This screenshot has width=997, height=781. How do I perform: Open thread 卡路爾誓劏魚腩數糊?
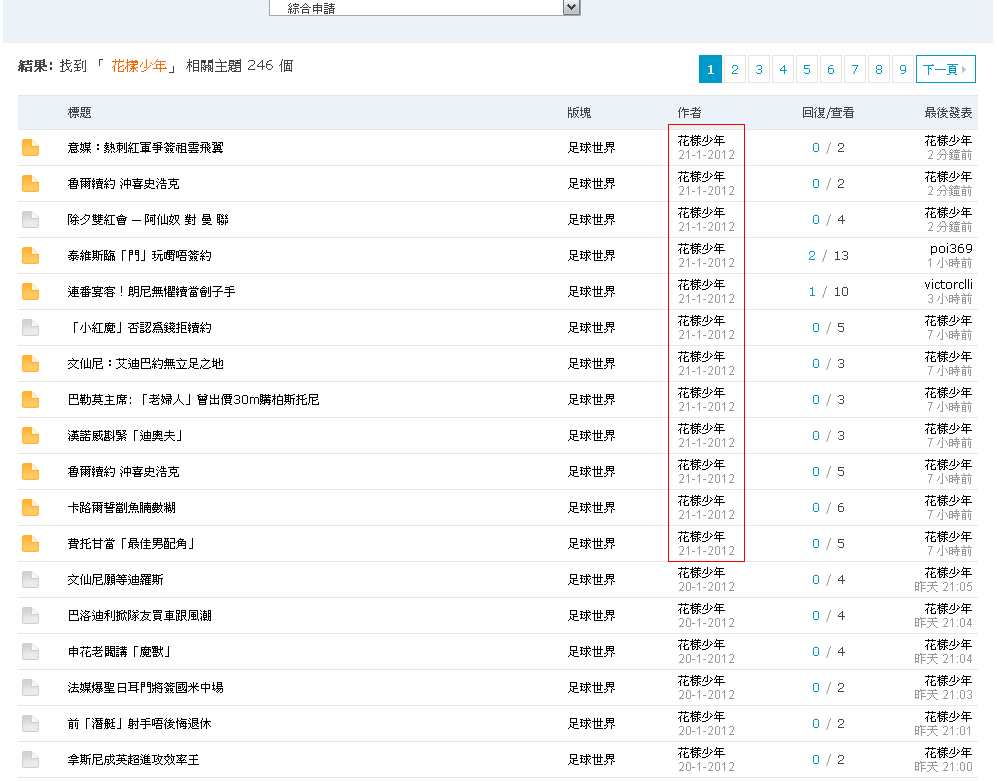coord(121,508)
